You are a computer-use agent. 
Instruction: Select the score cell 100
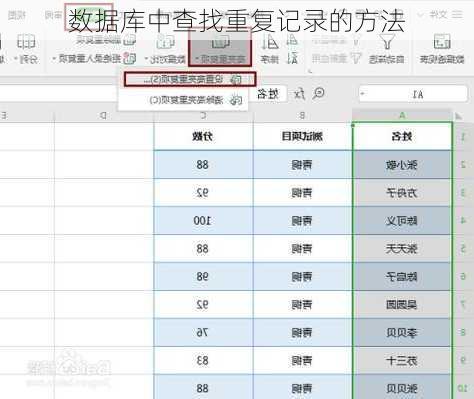203,221
